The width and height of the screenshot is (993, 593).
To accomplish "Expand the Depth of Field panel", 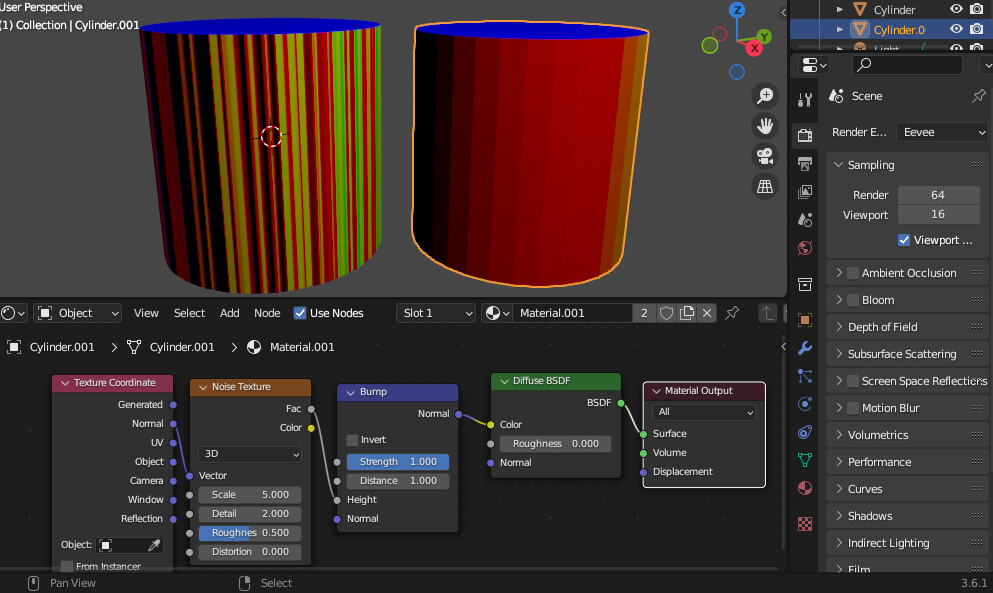I will pyautogui.click(x=838, y=327).
